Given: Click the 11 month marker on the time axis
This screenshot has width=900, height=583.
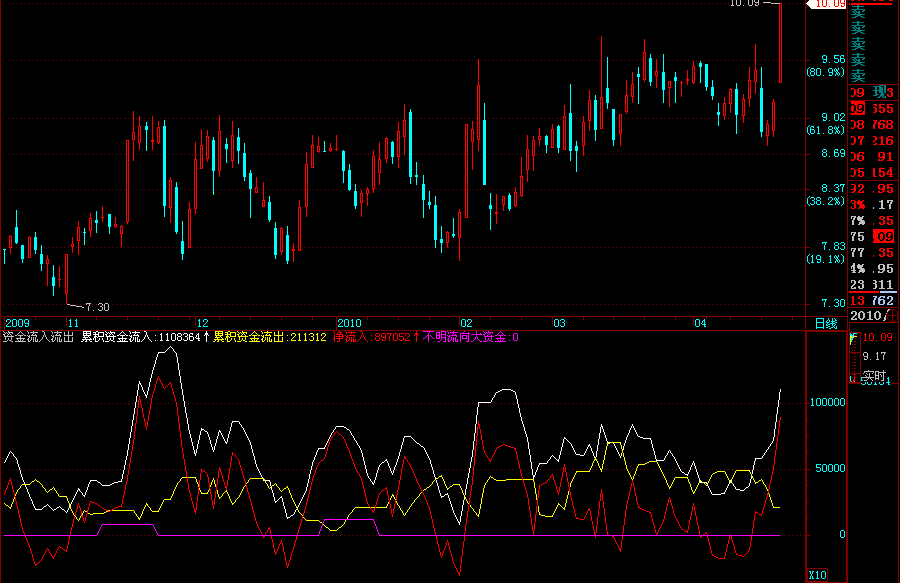Looking at the screenshot, I should (73, 323).
